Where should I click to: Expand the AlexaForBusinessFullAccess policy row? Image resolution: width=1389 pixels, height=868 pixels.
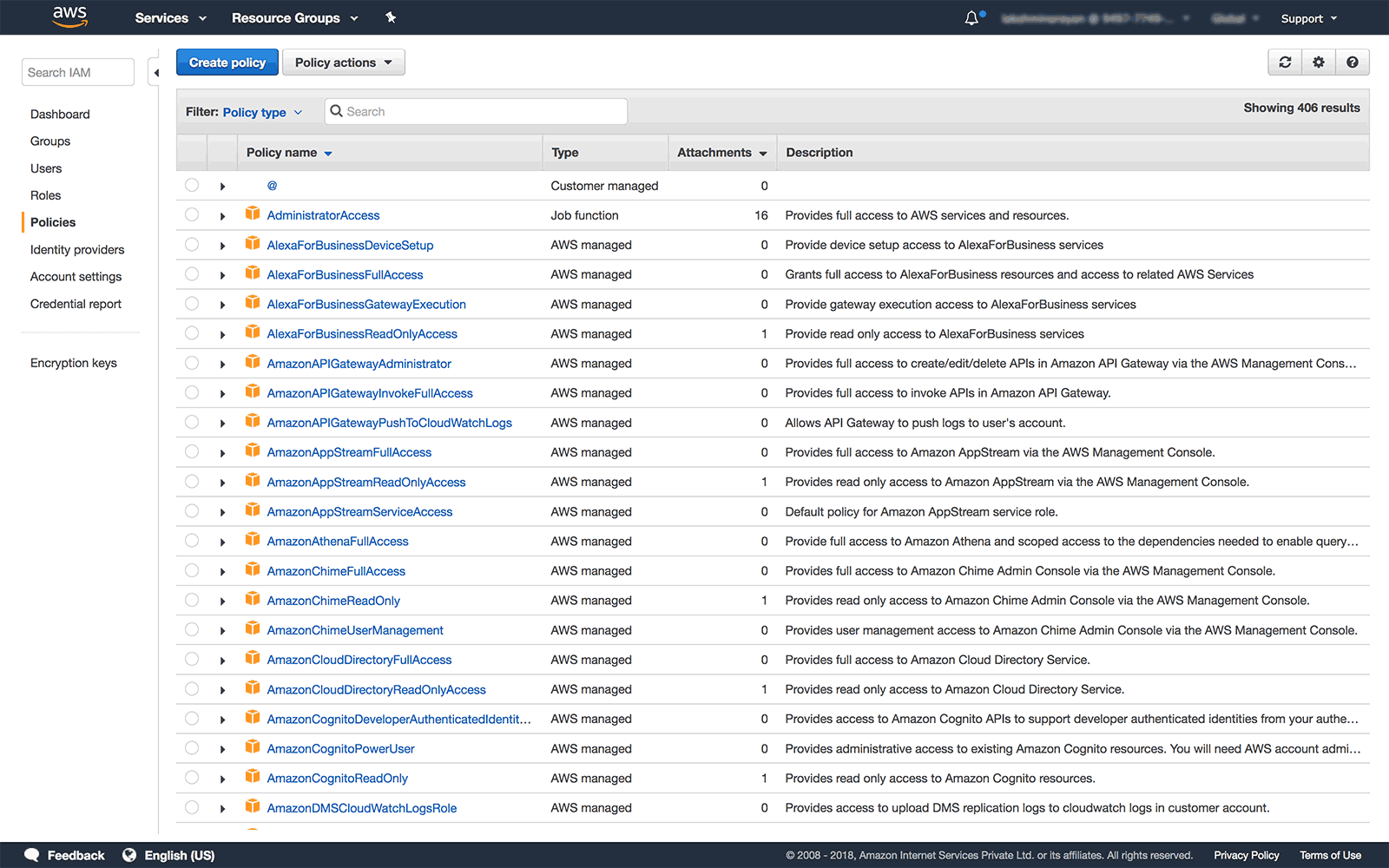pyautogui.click(x=222, y=274)
